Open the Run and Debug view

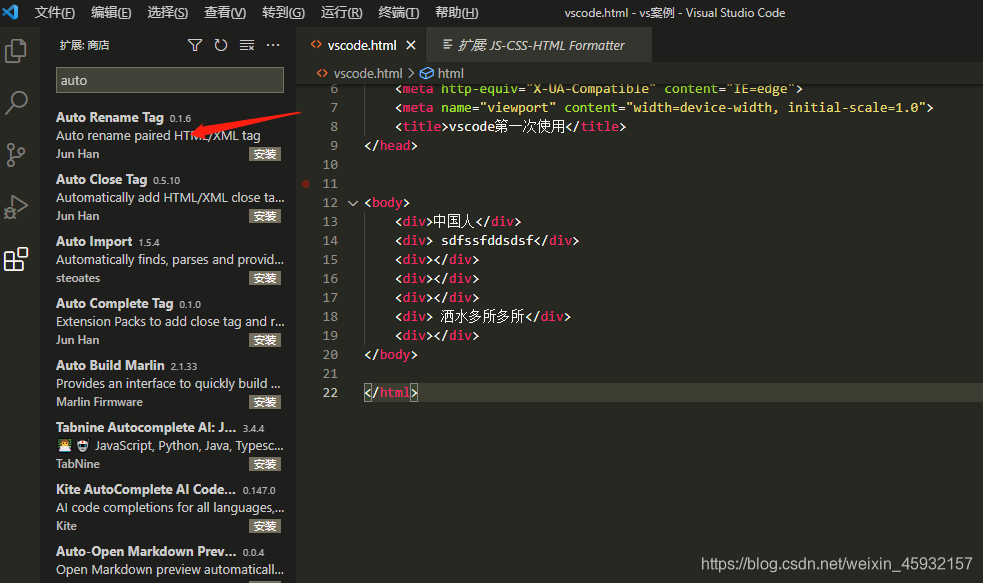point(16,207)
